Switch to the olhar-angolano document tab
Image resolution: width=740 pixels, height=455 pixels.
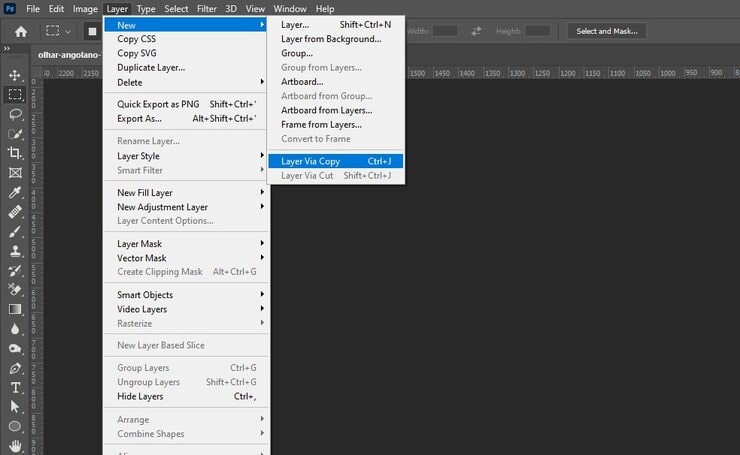click(x=68, y=55)
